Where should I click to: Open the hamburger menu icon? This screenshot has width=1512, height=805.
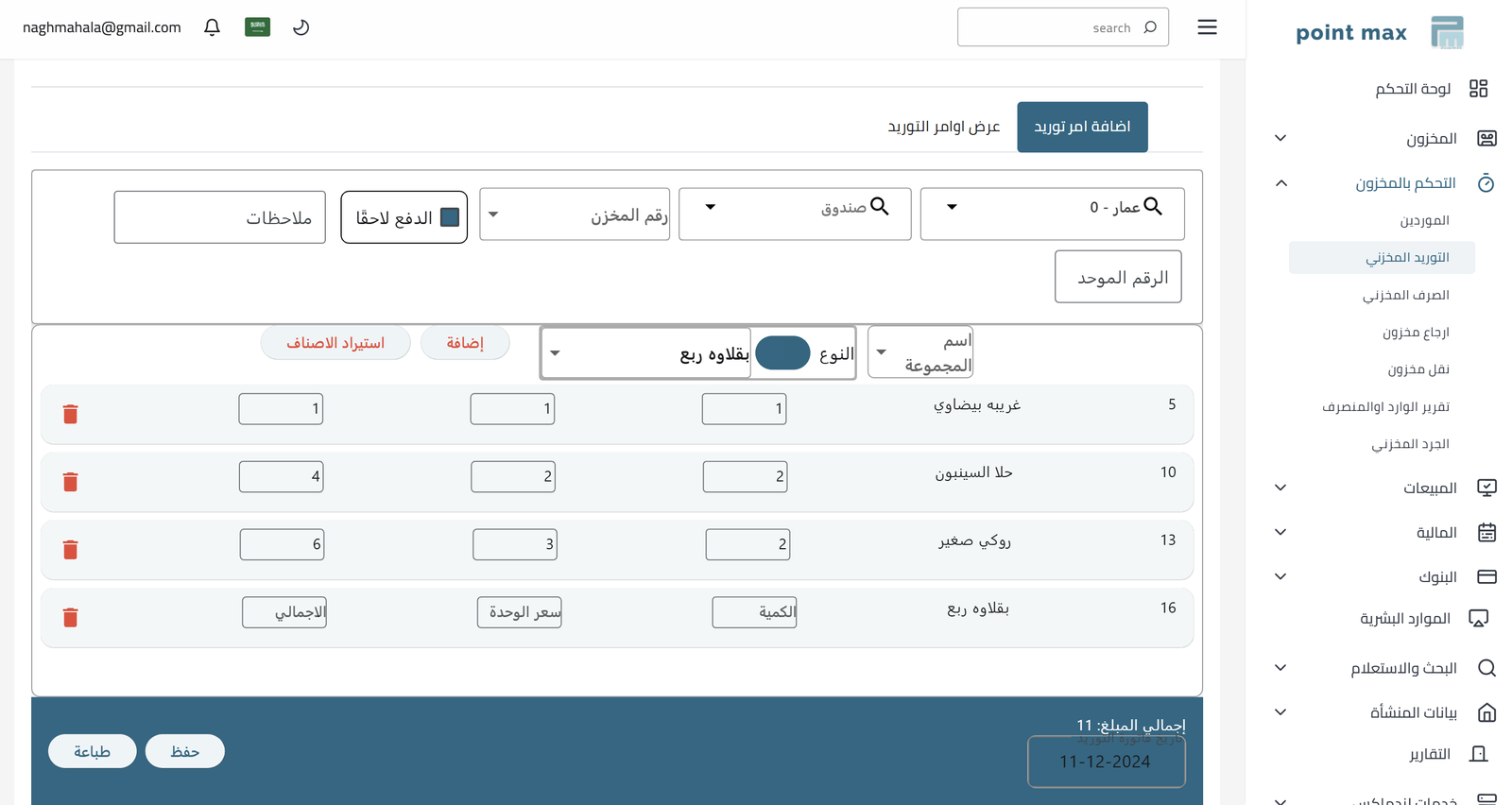tap(1207, 27)
